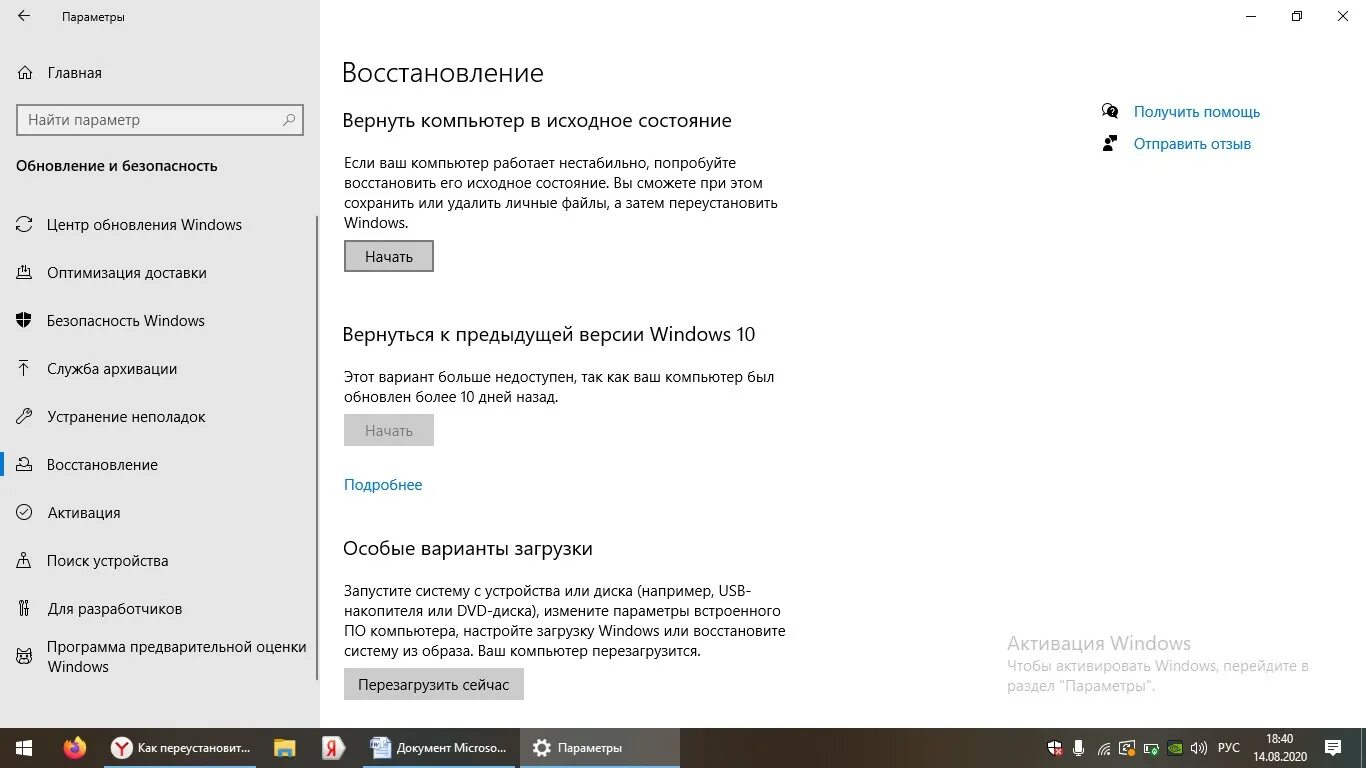The width and height of the screenshot is (1366, 768).
Task: Launch Firefox from the taskbar
Action: (x=75, y=748)
